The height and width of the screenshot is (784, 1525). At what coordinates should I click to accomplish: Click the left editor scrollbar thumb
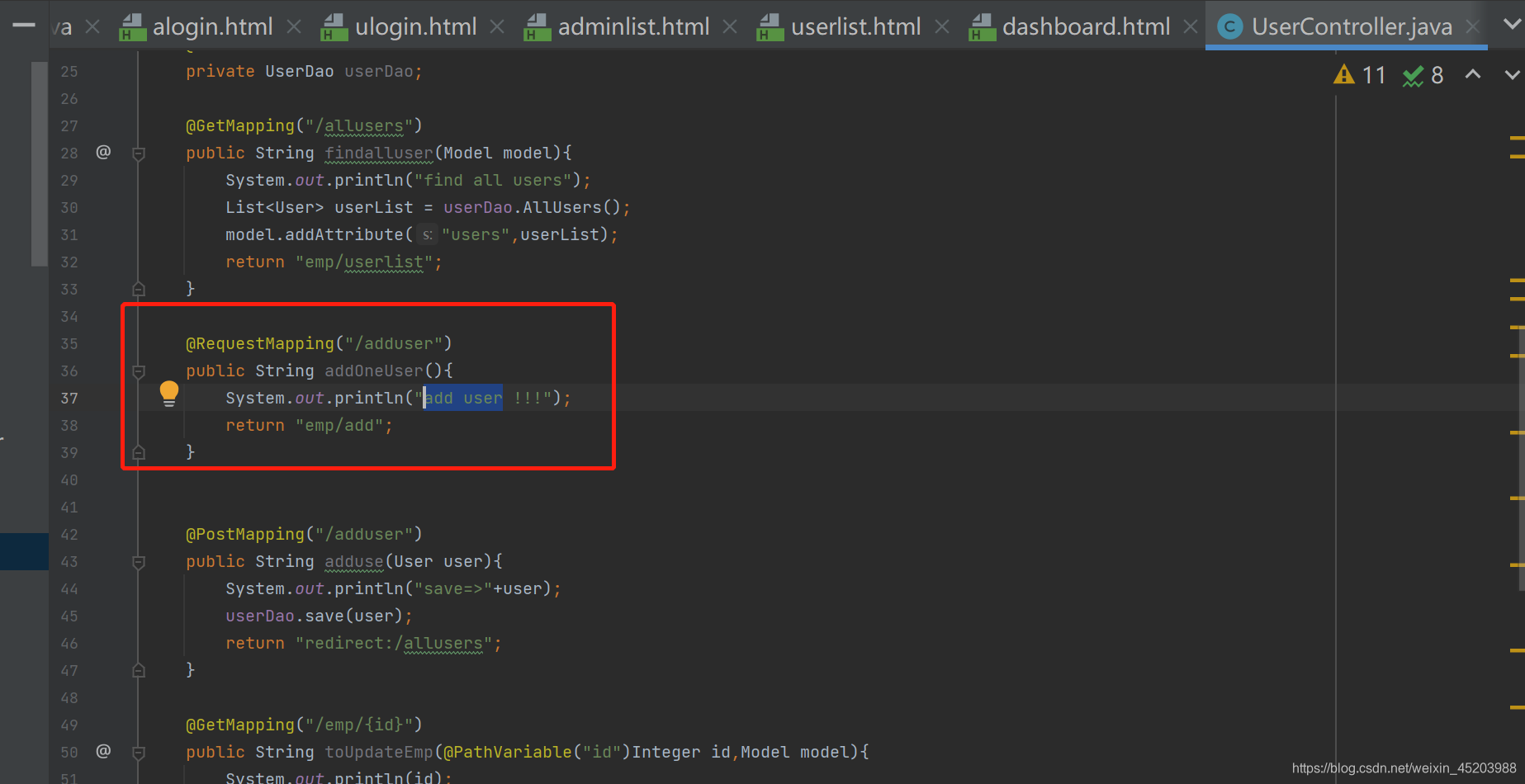[39, 163]
